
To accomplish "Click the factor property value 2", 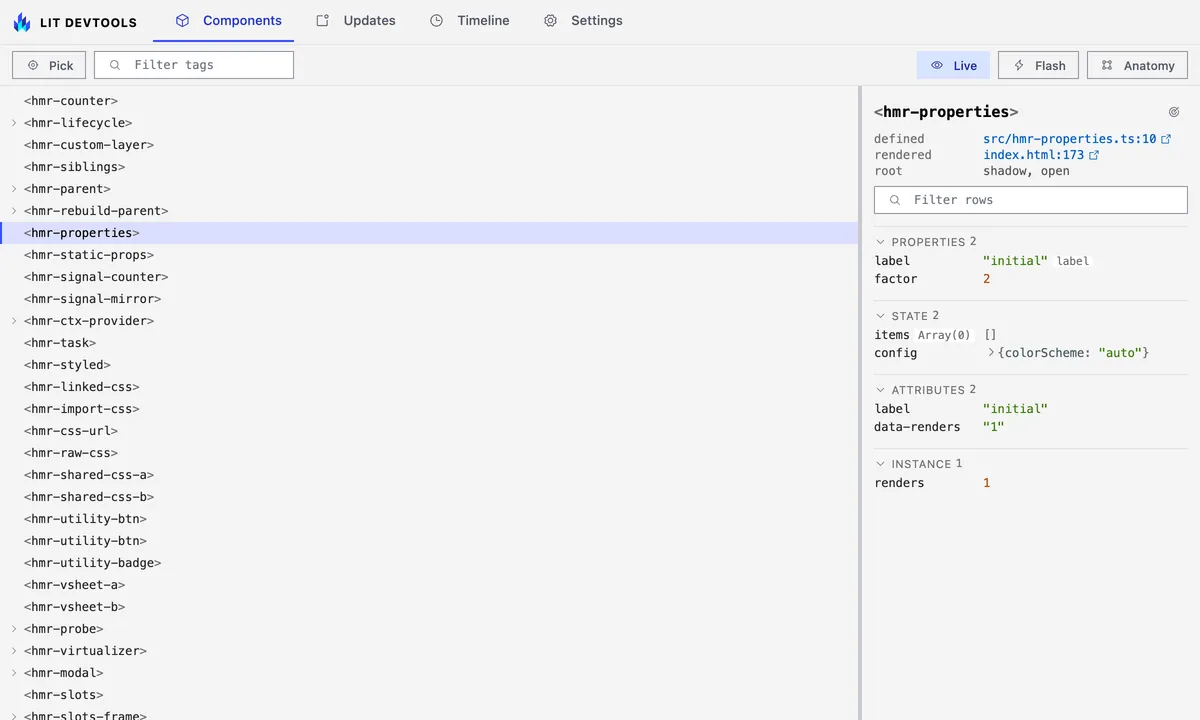I will click(987, 279).
